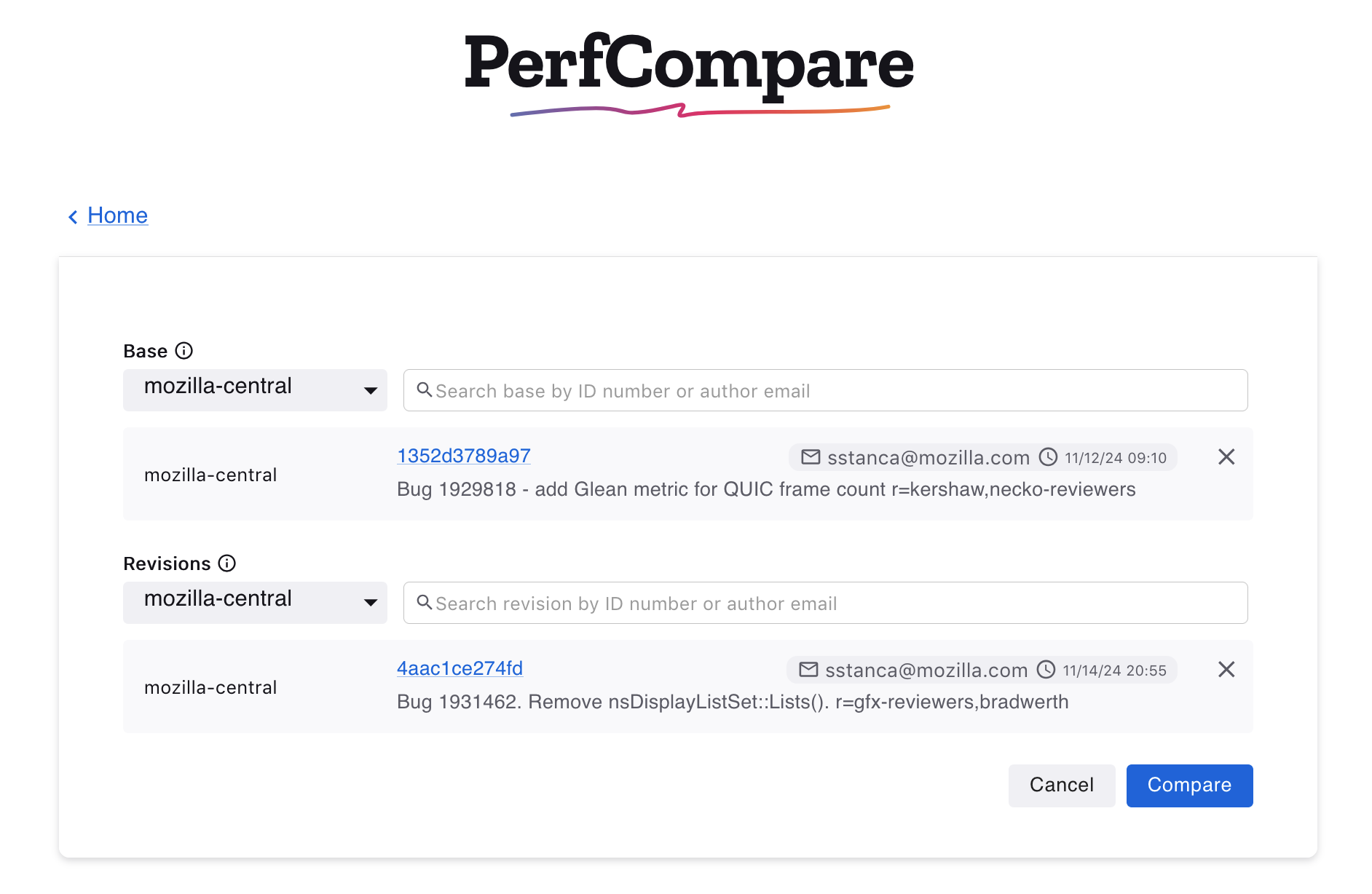Click clock icon beside 11/12/24 09:10
Image resolution: width=1372 pixels, height=894 pixels.
click(x=1048, y=457)
